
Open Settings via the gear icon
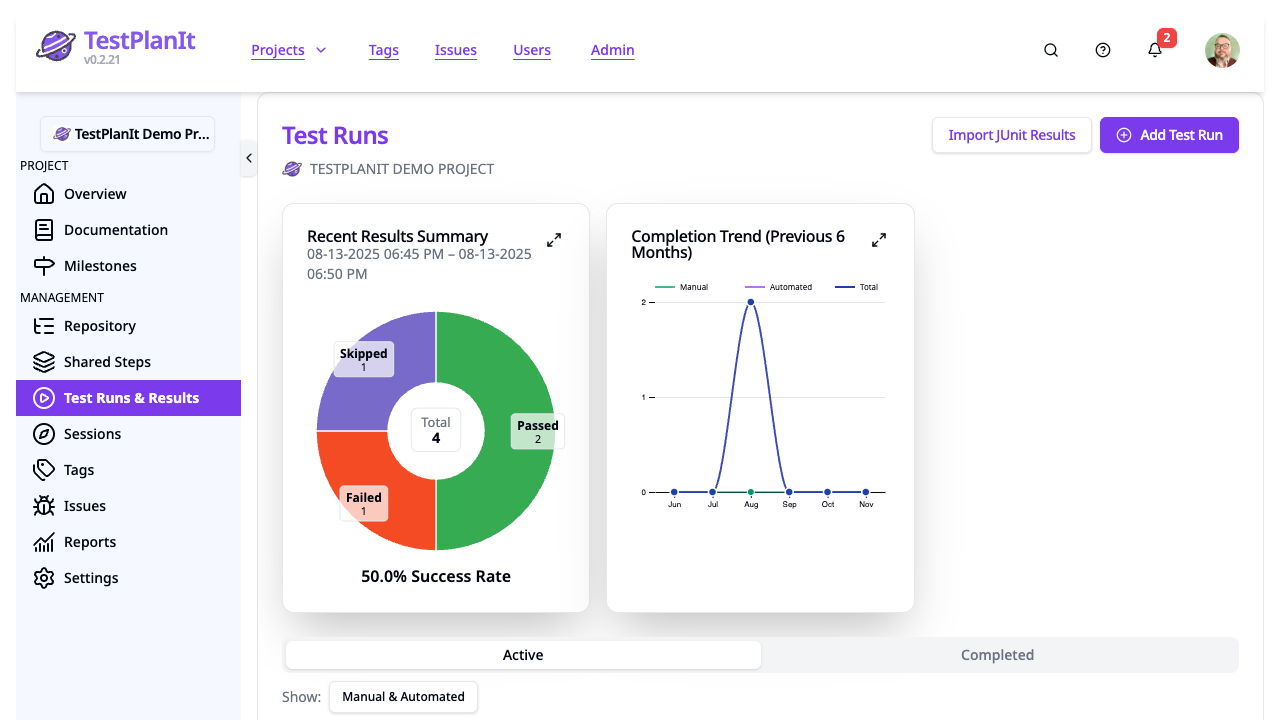(44, 577)
